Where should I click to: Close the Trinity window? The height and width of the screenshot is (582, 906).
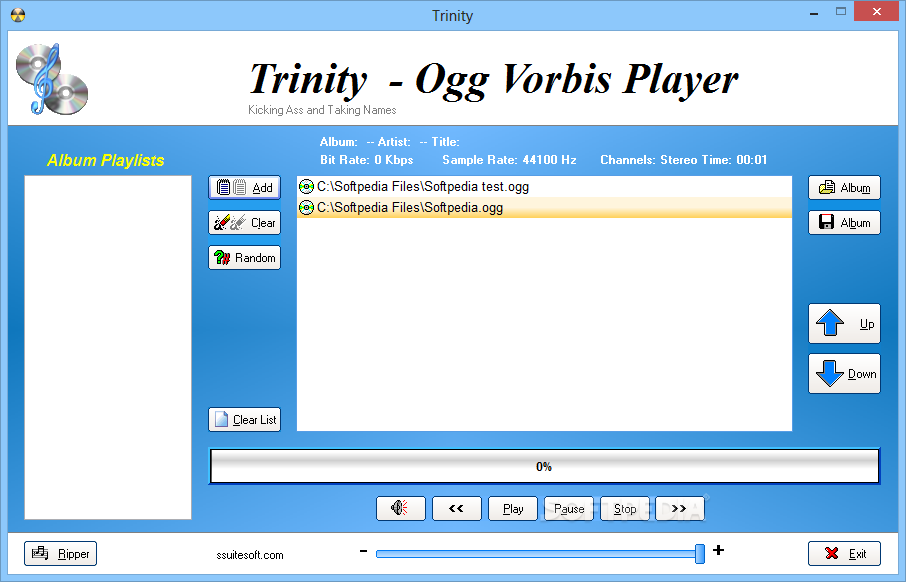[877, 12]
